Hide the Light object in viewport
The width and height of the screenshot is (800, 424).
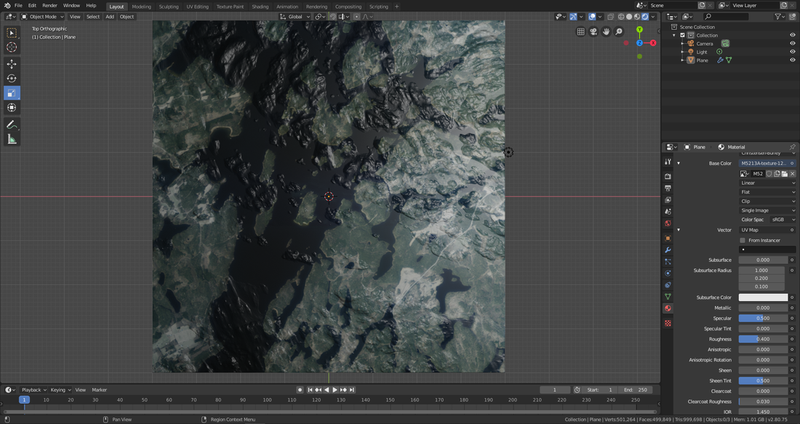coord(792,52)
